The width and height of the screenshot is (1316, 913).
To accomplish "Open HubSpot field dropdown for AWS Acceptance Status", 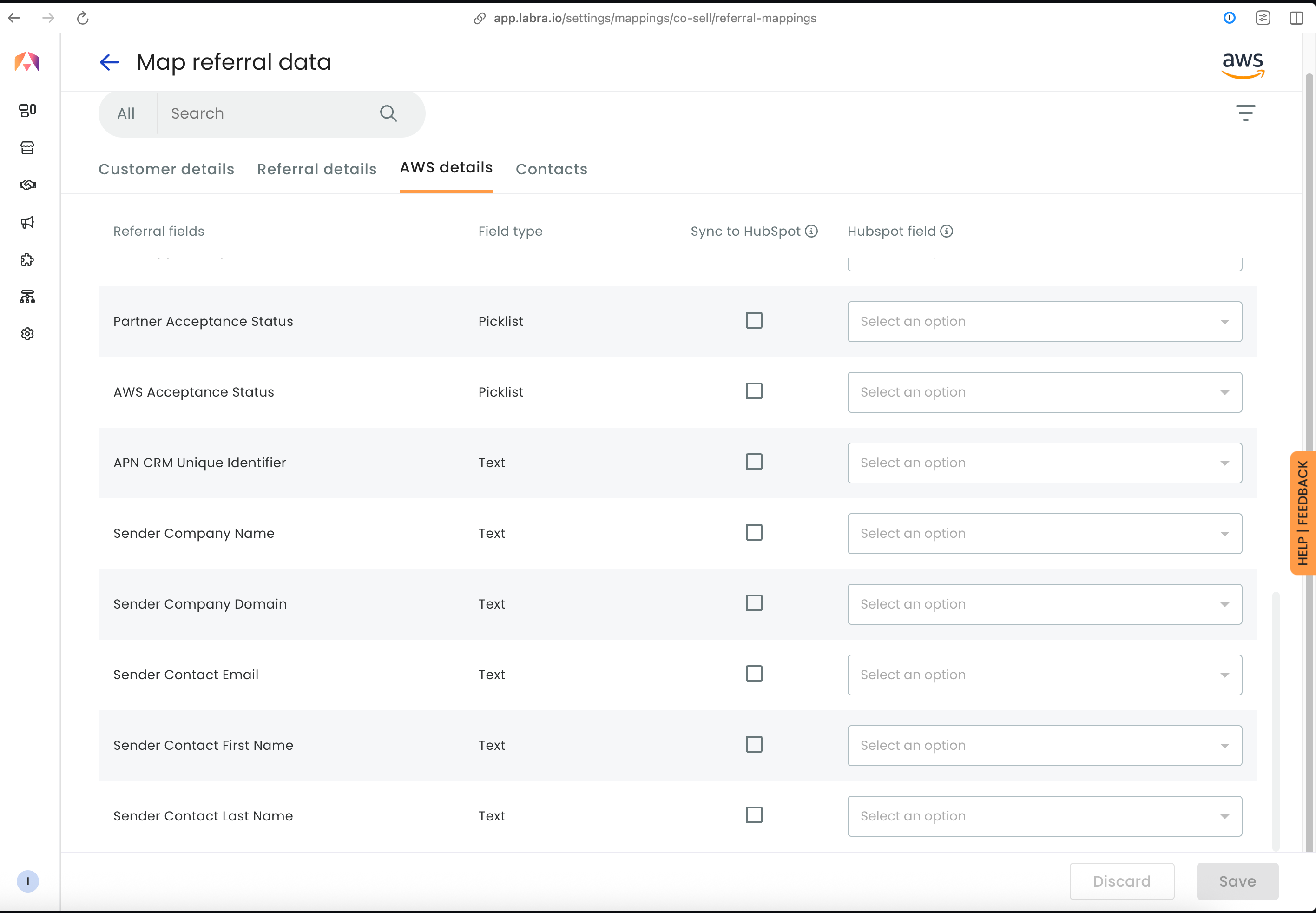I will pos(1044,392).
